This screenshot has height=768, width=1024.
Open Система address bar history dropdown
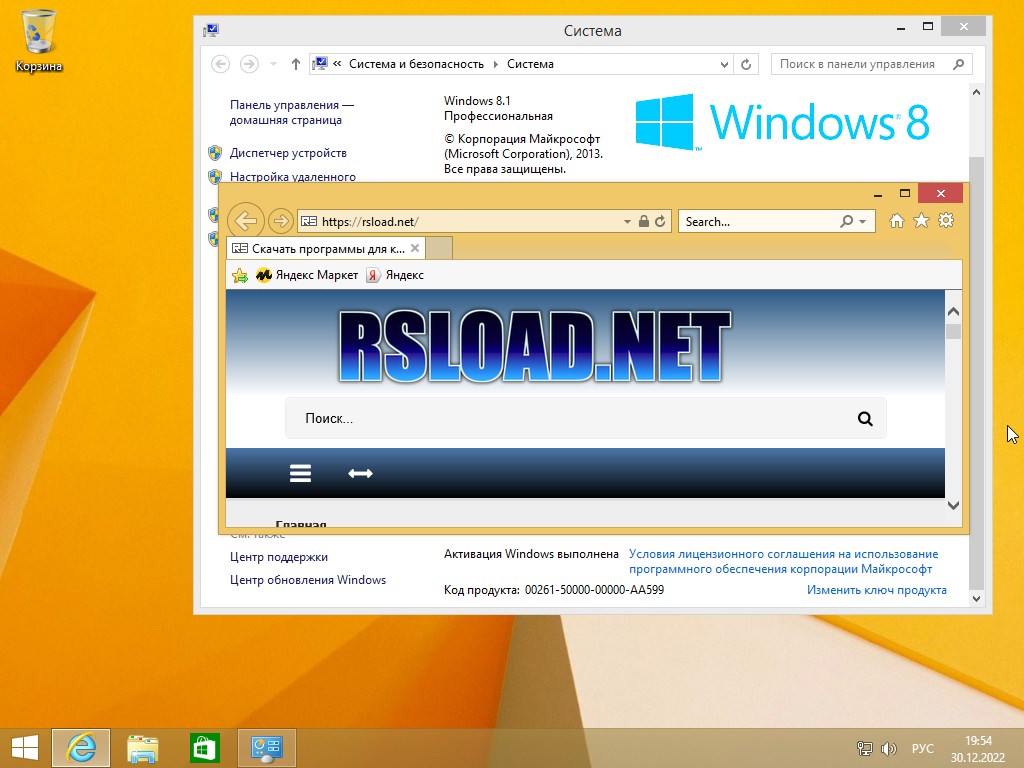tap(724, 64)
